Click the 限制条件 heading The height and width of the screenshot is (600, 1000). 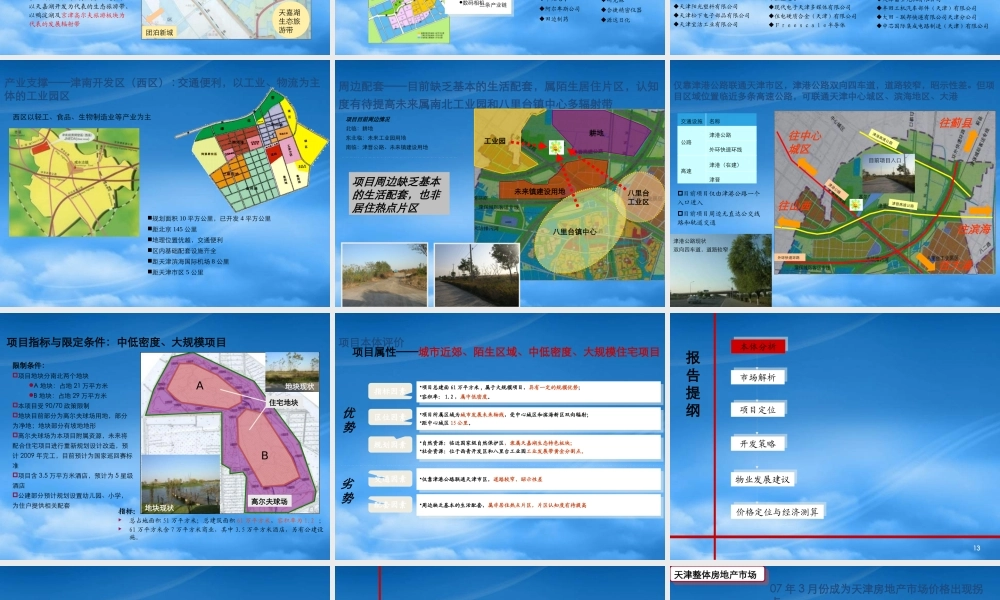coord(28,365)
